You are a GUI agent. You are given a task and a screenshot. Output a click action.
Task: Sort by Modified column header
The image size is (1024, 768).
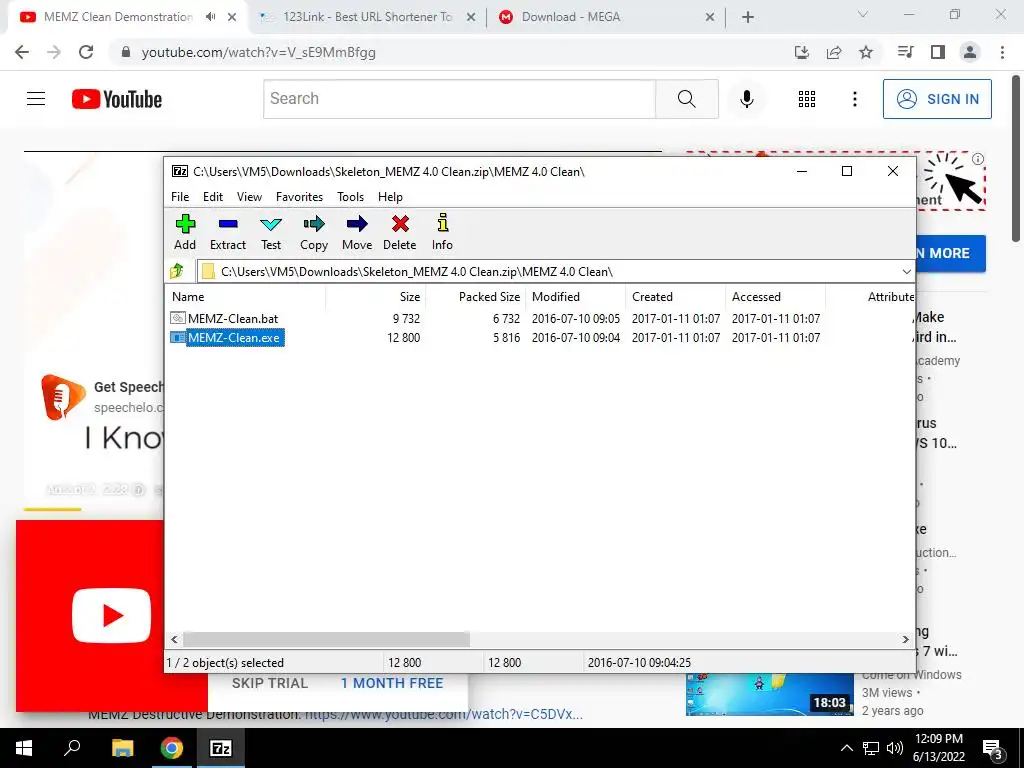(576, 296)
